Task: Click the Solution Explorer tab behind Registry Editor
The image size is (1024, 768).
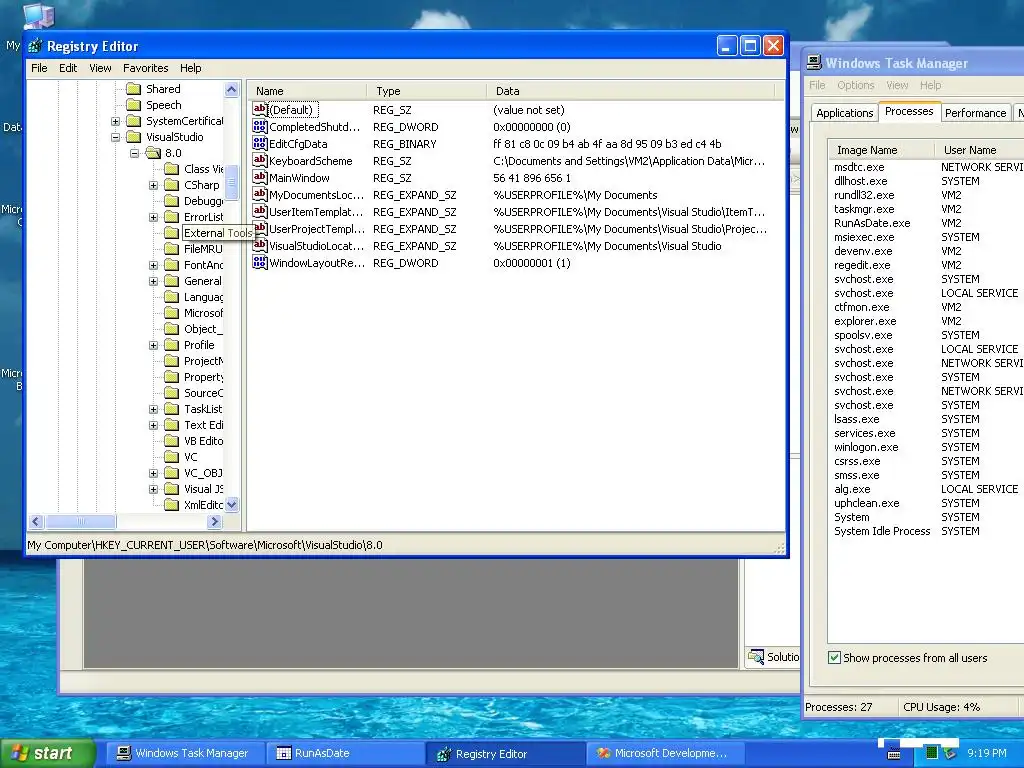Action: [774, 657]
